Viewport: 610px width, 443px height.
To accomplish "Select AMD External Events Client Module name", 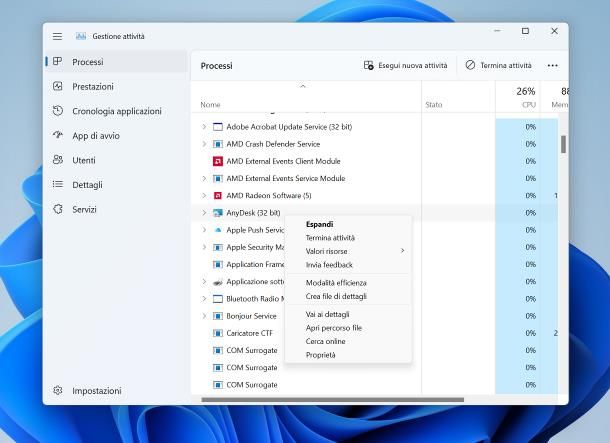I will click(283, 161).
